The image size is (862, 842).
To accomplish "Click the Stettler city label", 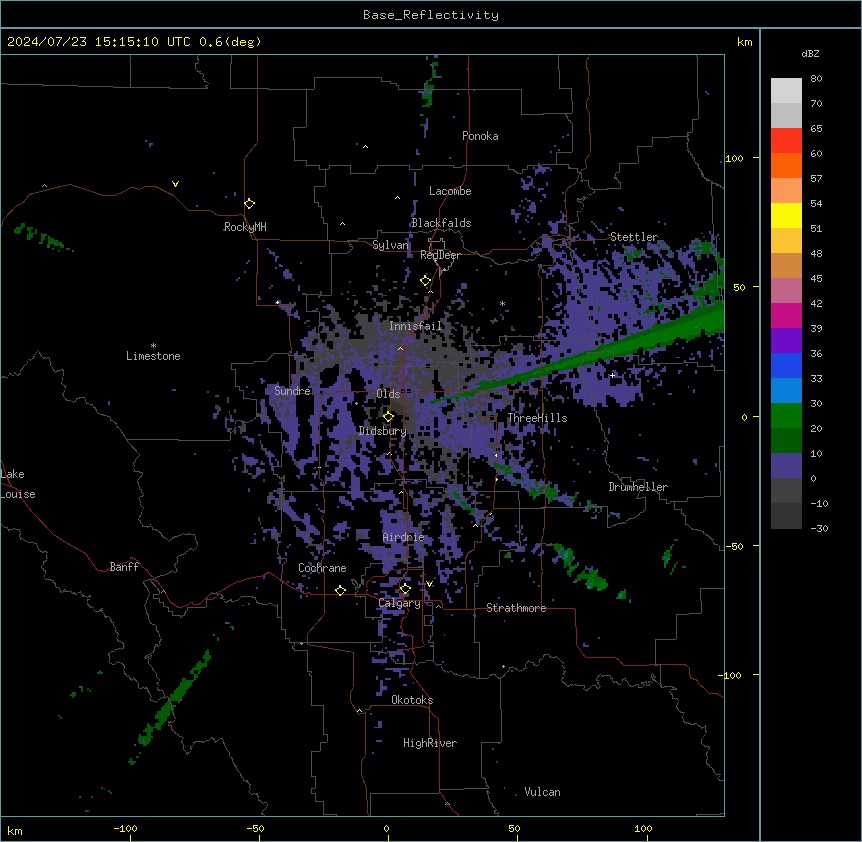I will tap(634, 237).
